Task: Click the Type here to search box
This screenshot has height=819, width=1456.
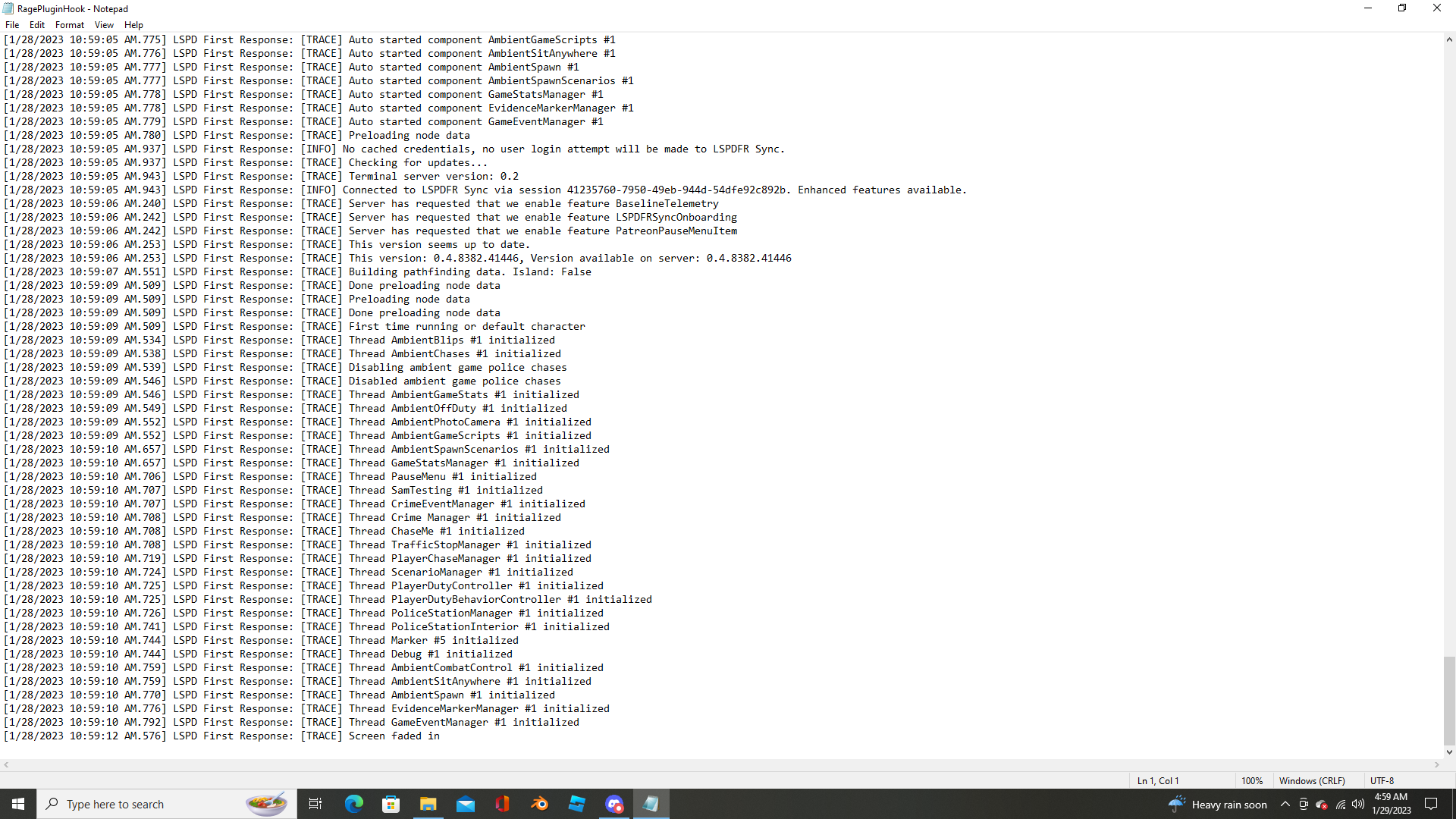Action: point(152,804)
